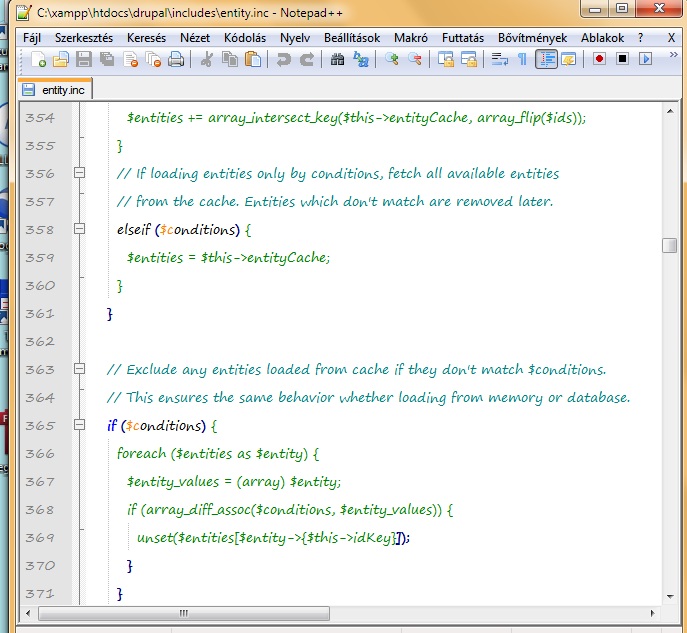Play back the recorded macro

click(x=645, y=59)
